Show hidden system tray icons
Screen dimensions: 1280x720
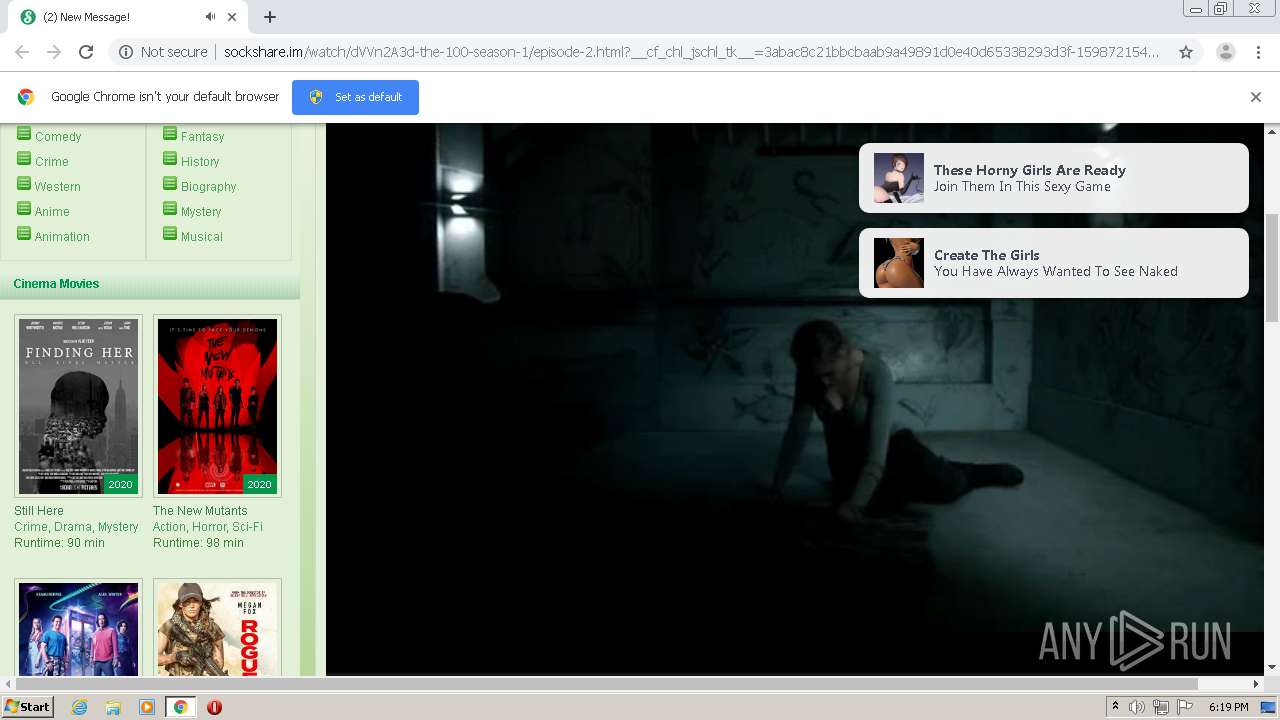click(x=1115, y=707)
